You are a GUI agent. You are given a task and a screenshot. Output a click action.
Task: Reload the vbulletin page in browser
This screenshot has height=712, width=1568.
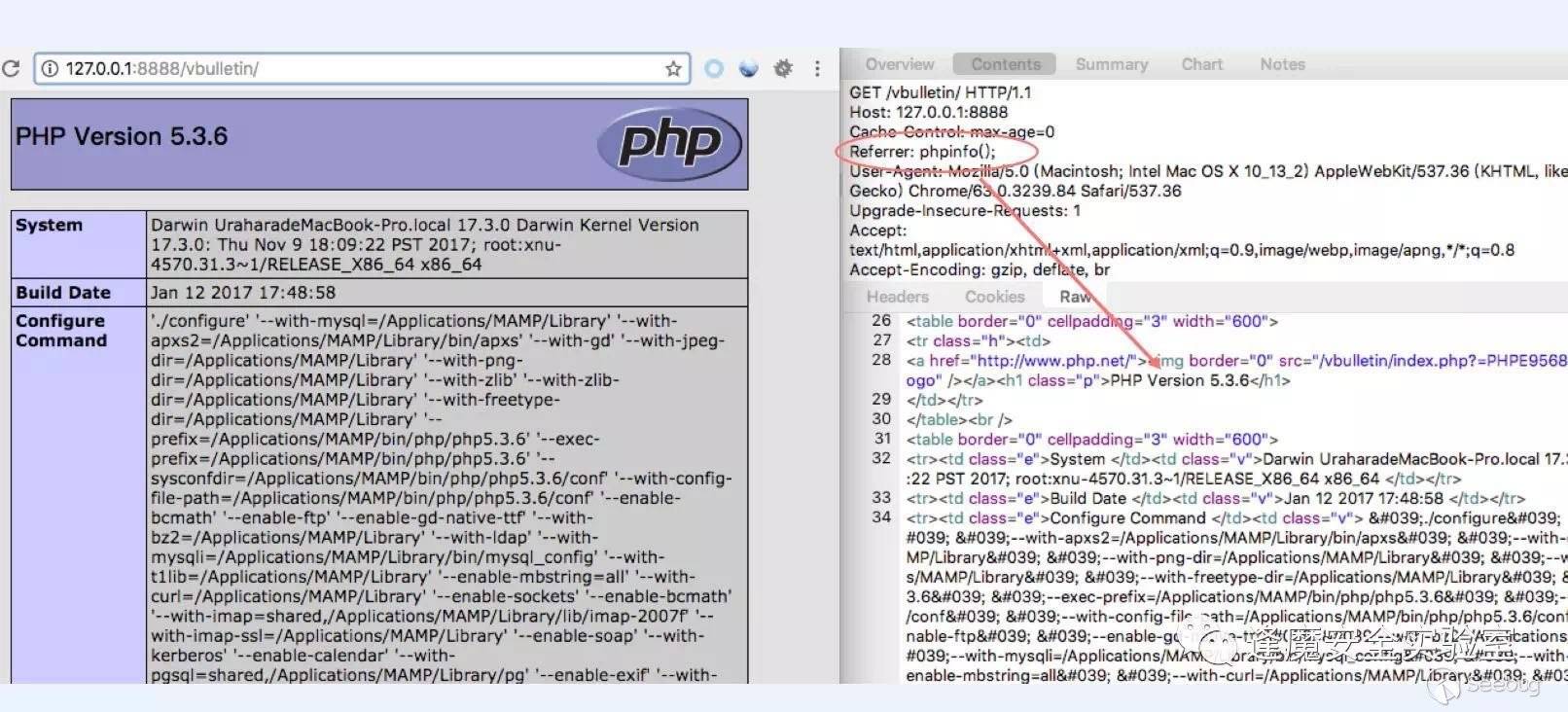tap(11, 68)
